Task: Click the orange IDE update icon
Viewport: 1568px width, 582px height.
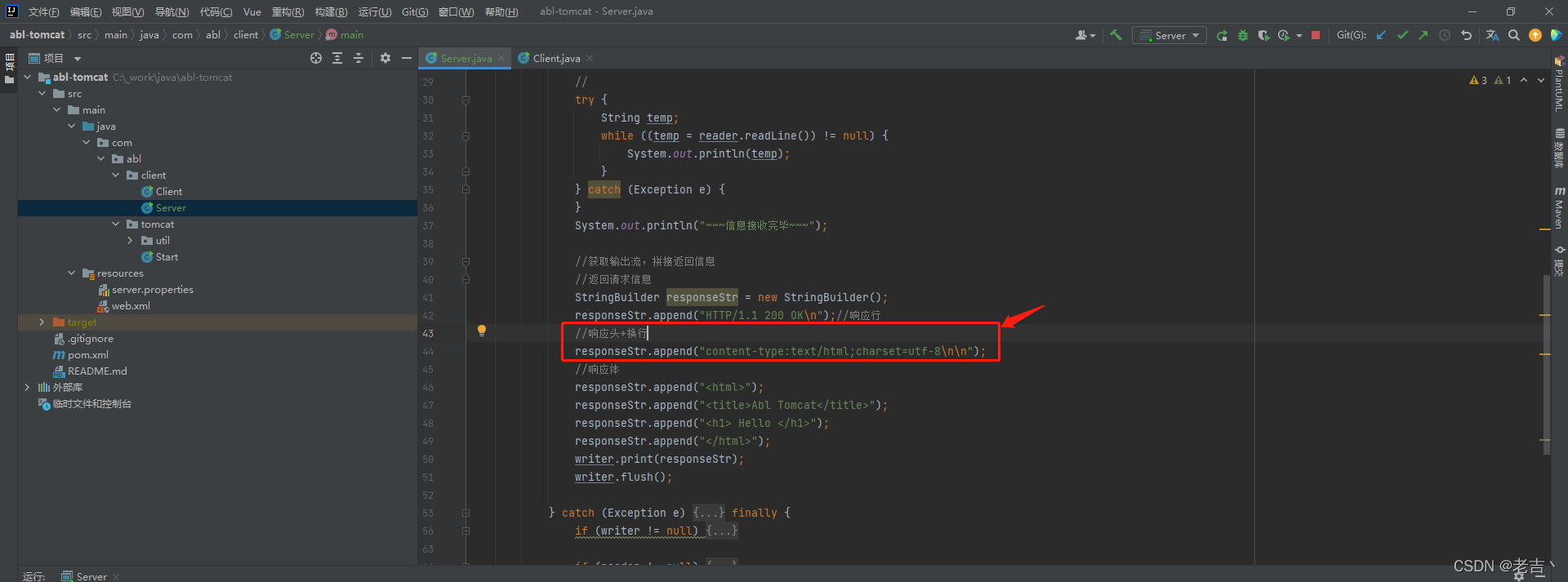Action: [x=1535, y=35]
